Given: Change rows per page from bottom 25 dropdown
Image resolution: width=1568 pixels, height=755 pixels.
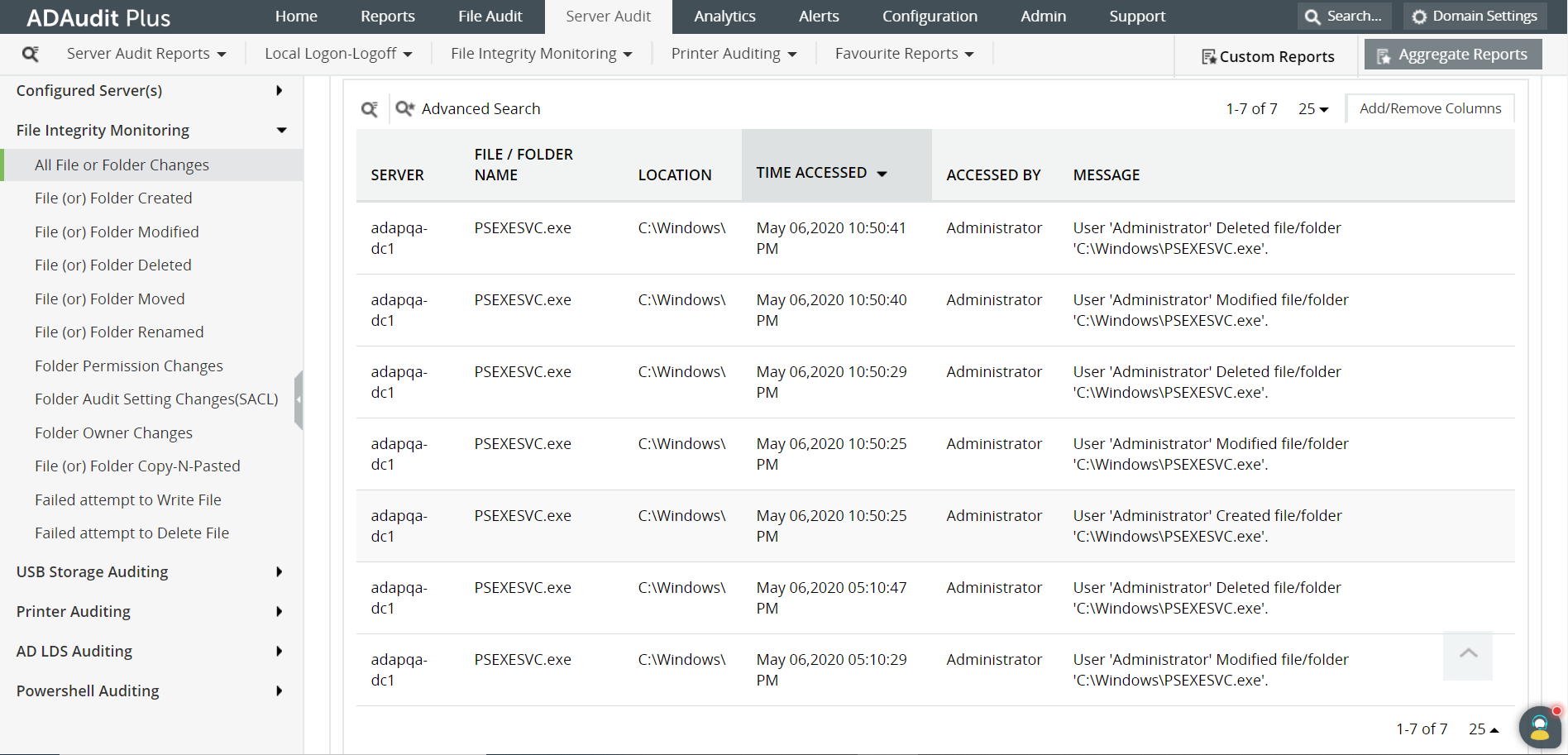Looking at the screenshot, I should 1484,729.
